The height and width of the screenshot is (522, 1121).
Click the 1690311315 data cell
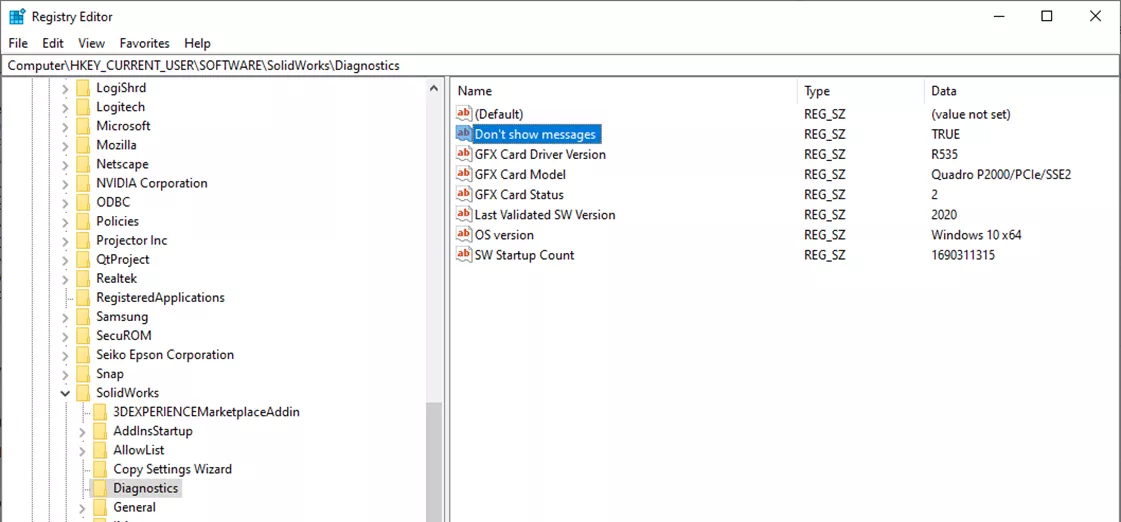point(963,255)
